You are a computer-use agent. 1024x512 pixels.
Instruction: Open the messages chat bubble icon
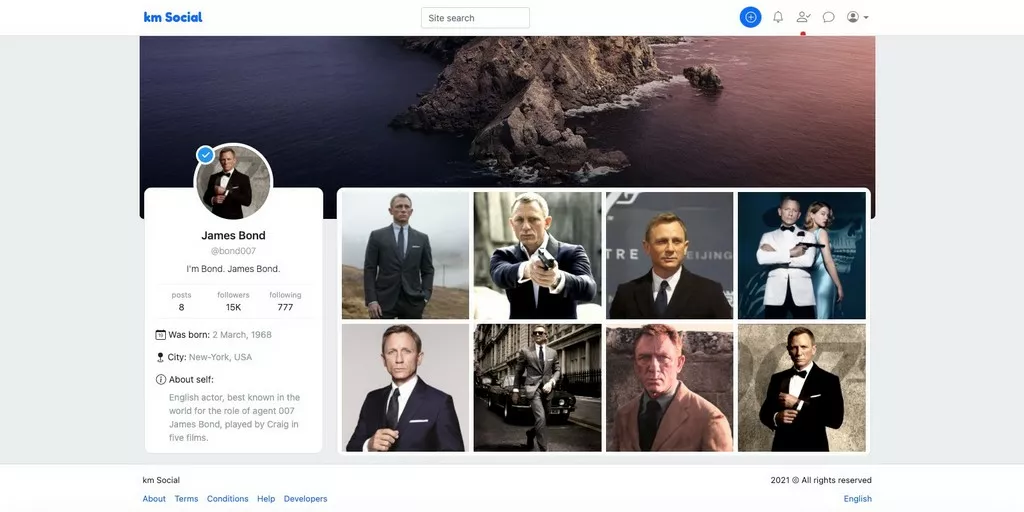(828, 17)
